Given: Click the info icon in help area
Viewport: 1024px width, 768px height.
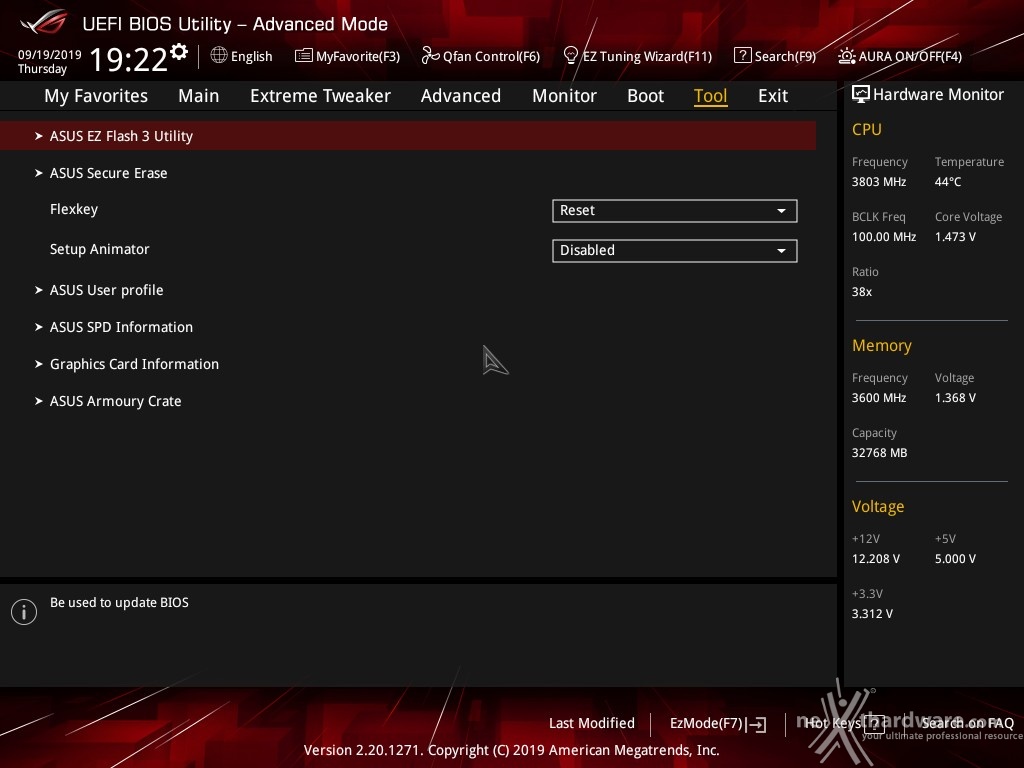Looking at the screenshot, I should pyautogui.click(x=24, y=612).
